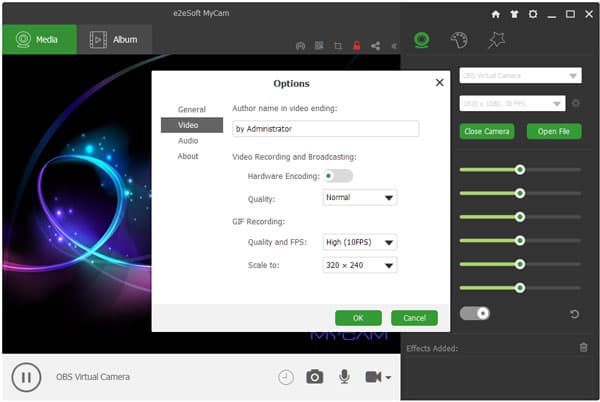Expand the Quality dropdown set to Normal
Screen dimensions: 600x402
pyautogui.click(x=360, y=198)
